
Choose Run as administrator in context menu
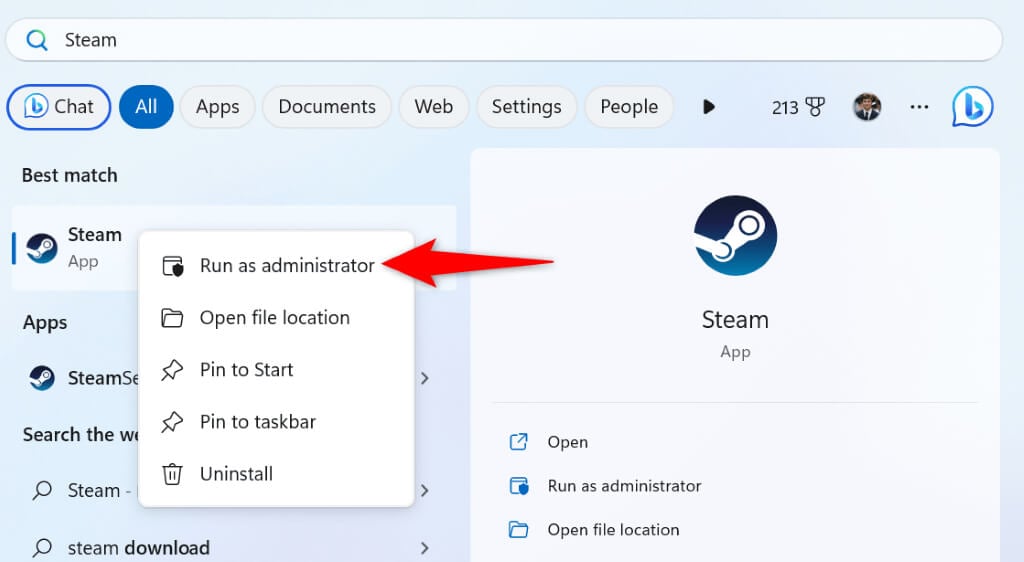pyautogui.click(x=276, y=266)
